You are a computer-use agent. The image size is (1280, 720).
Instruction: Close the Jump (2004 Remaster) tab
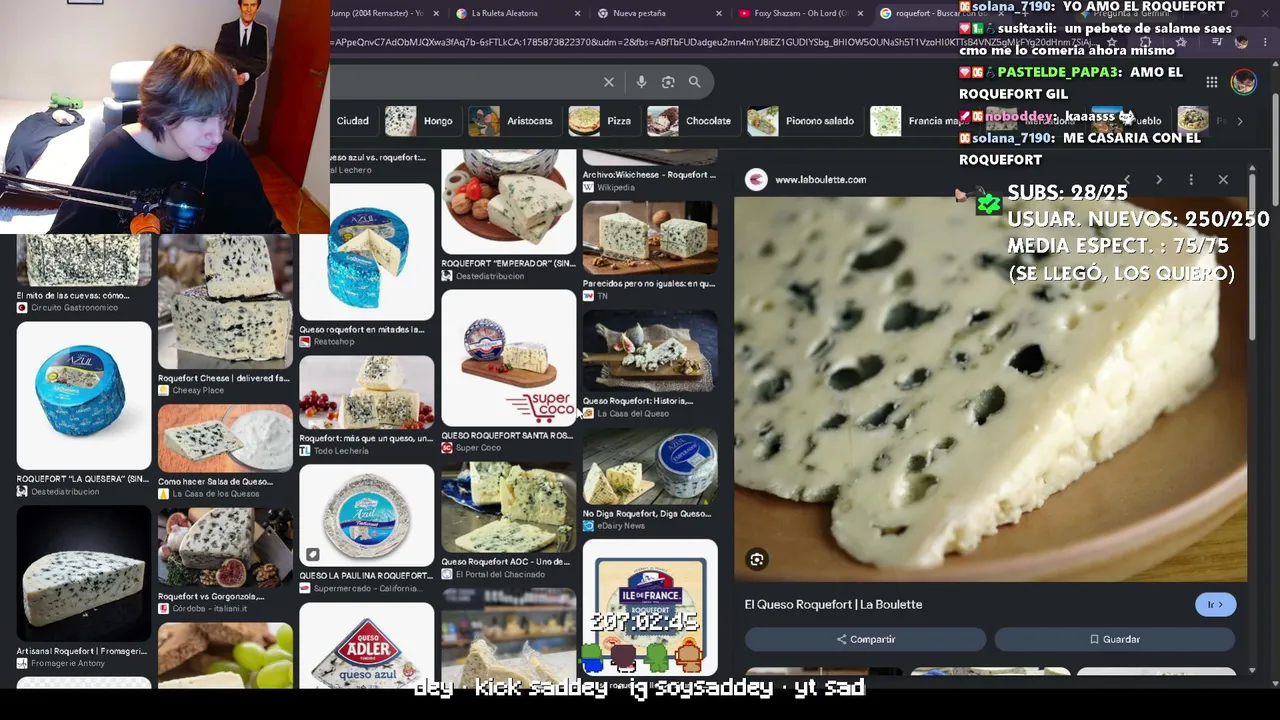point(437,13)
